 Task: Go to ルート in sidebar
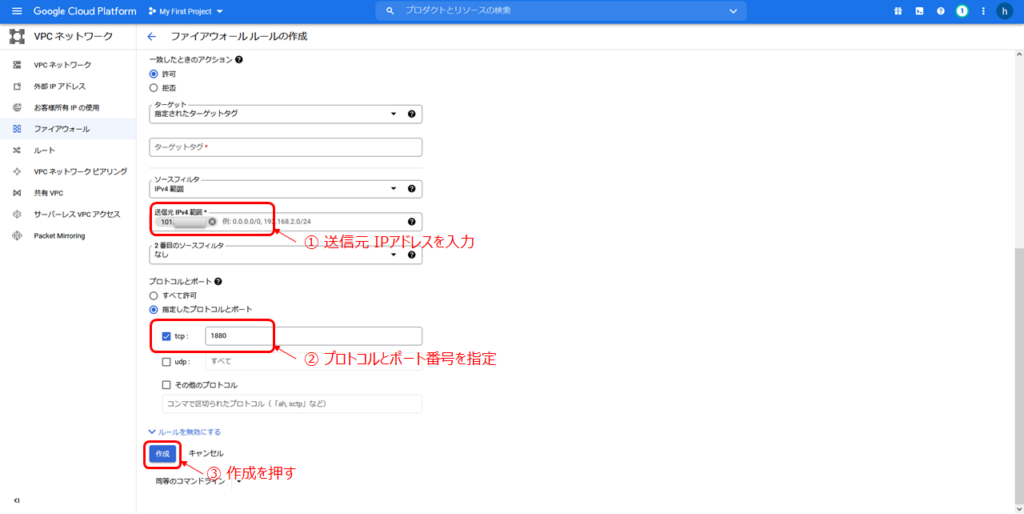pyautogui.click(x=45, y=150)
